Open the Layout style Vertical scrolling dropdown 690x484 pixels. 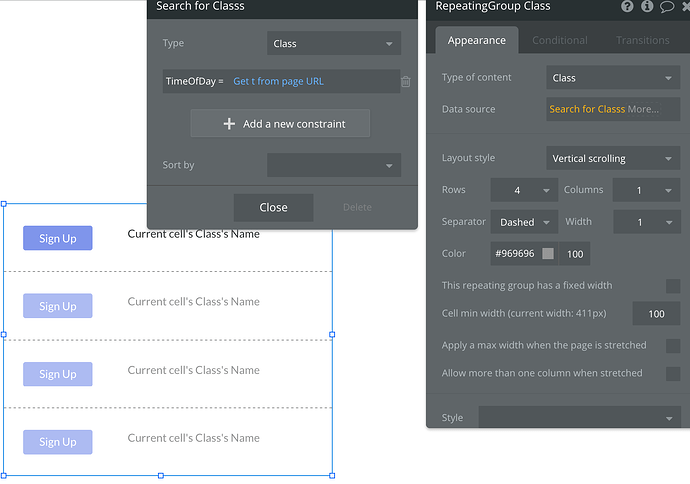[x=613, y=158]
